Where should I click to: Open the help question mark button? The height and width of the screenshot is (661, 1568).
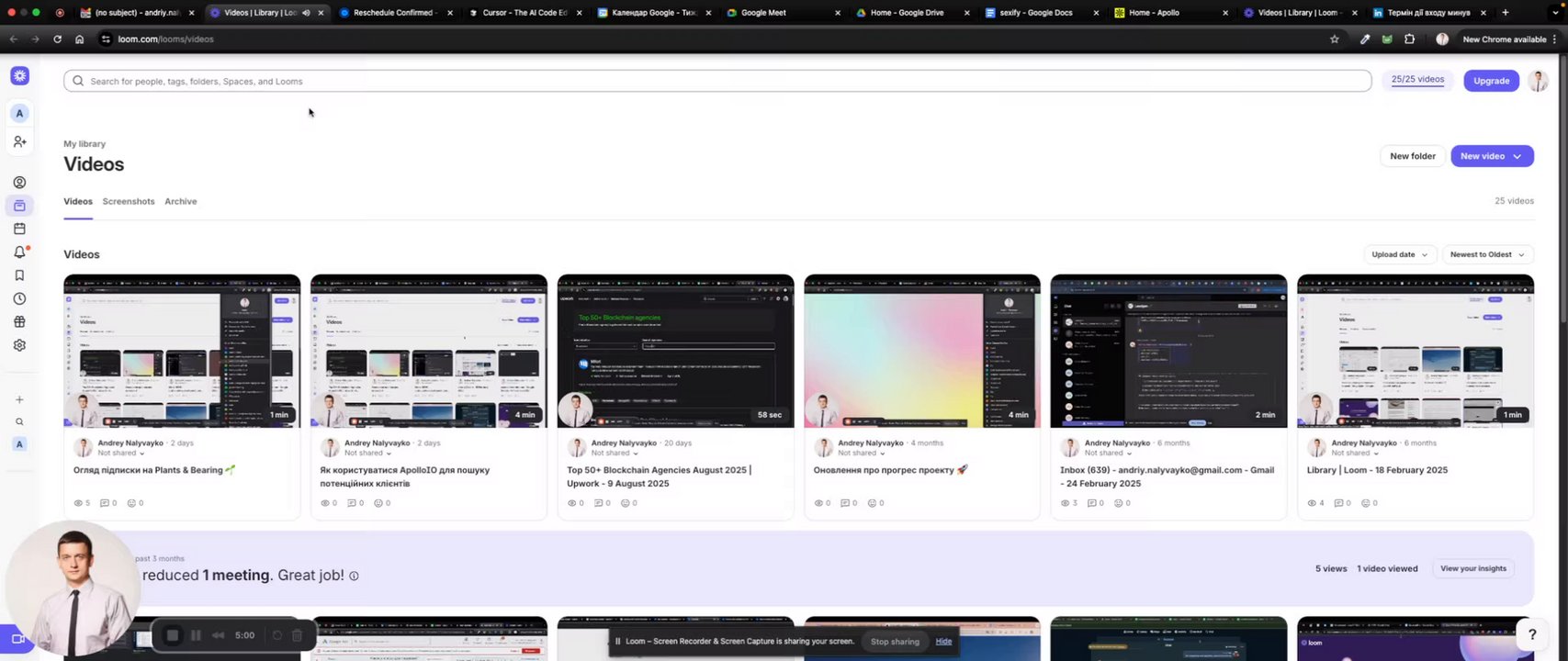[1532, 634]
